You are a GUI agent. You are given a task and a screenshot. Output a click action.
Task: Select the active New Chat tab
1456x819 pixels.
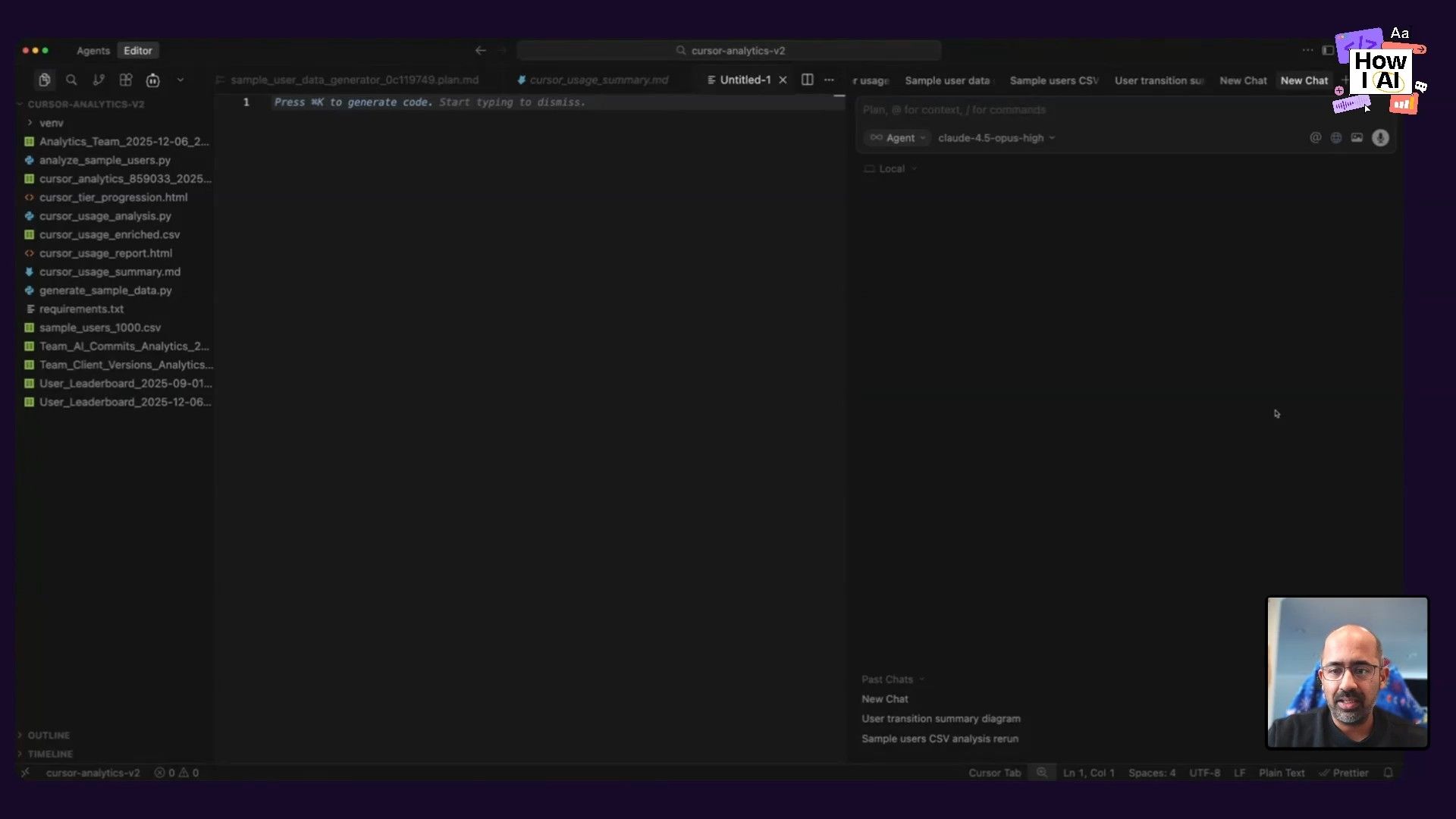1304,80
